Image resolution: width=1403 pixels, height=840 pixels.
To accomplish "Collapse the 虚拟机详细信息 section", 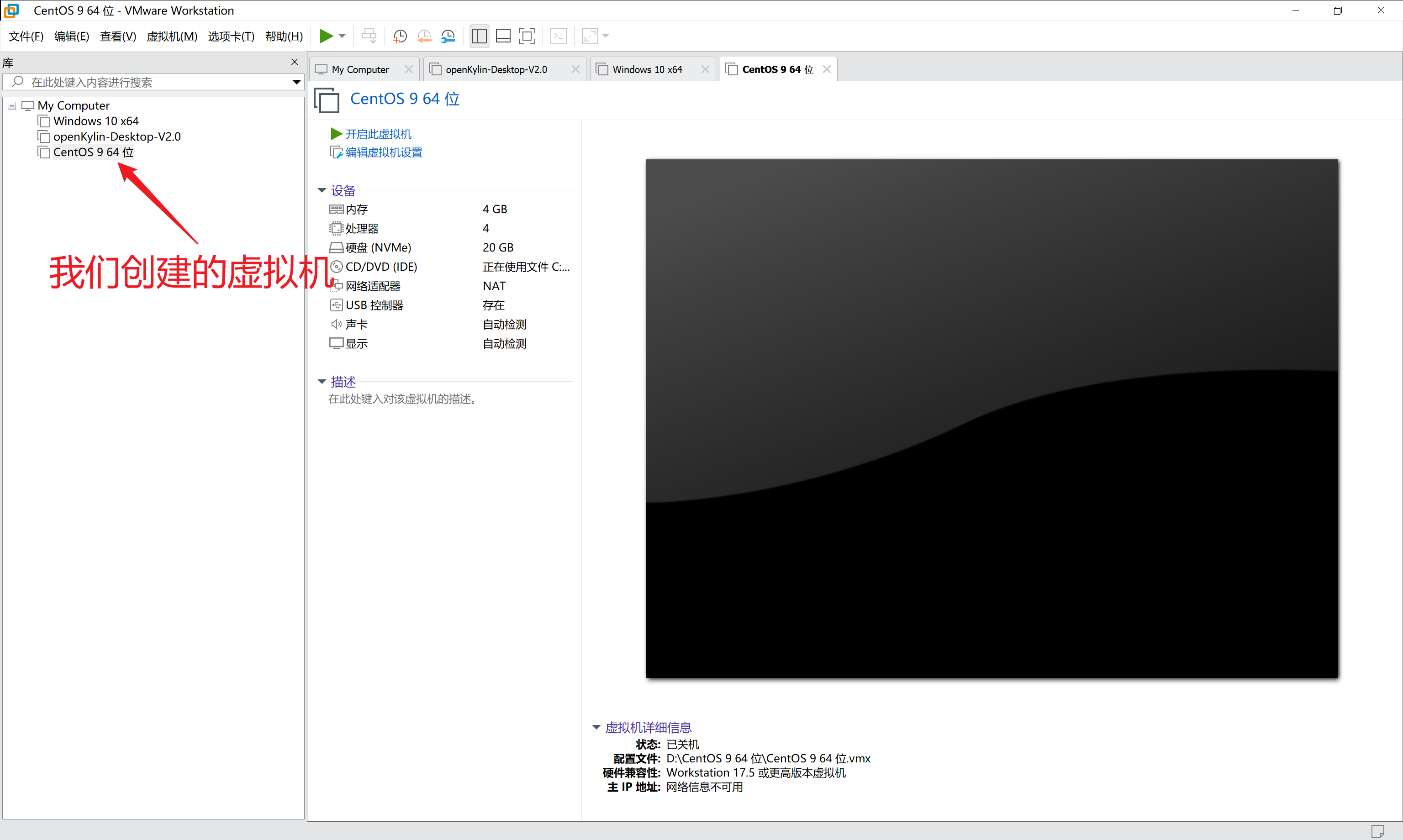I will click(x=596, y=727).
